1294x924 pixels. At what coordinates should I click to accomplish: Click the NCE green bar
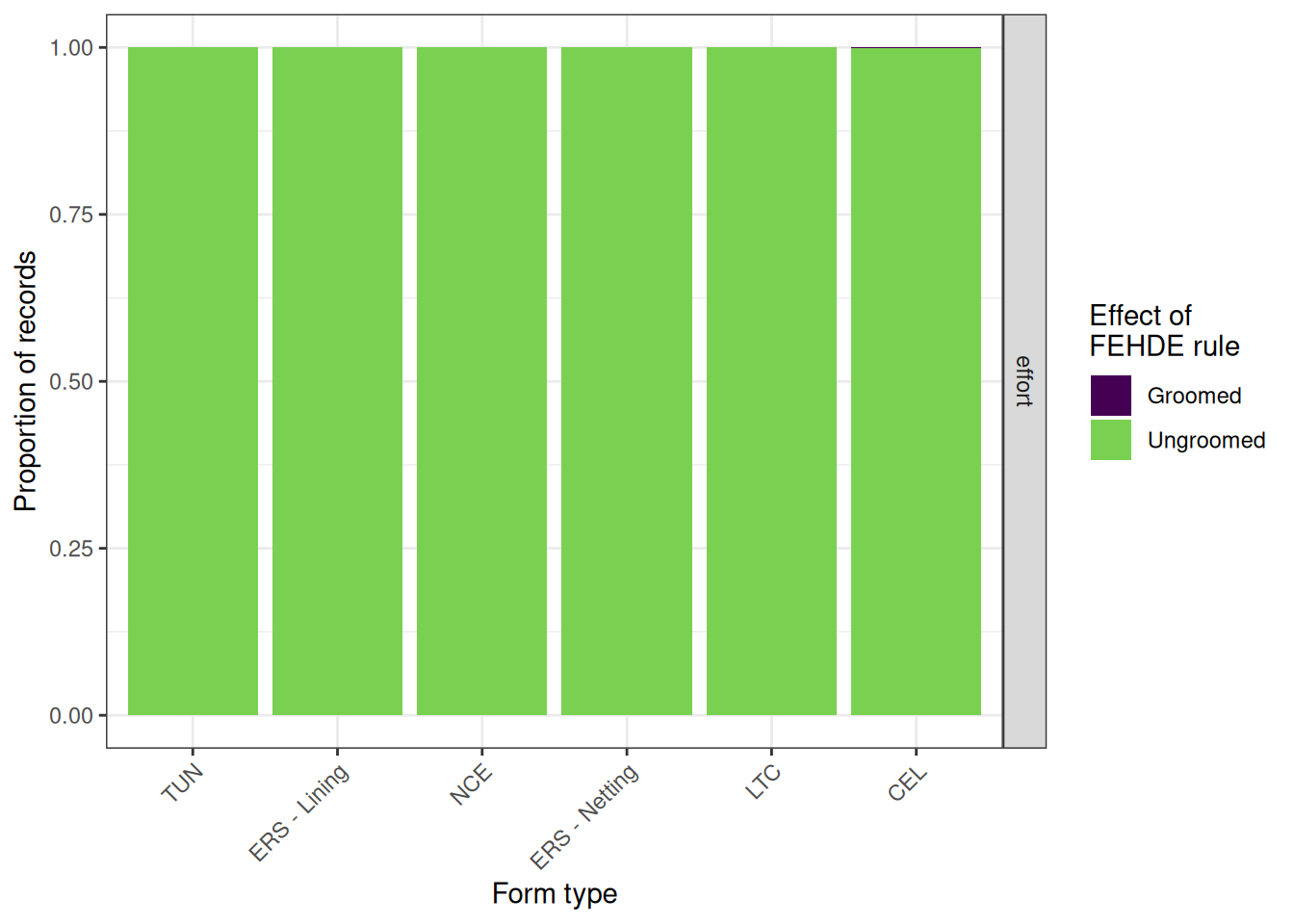pyautogui.click(x=481, y=381)
